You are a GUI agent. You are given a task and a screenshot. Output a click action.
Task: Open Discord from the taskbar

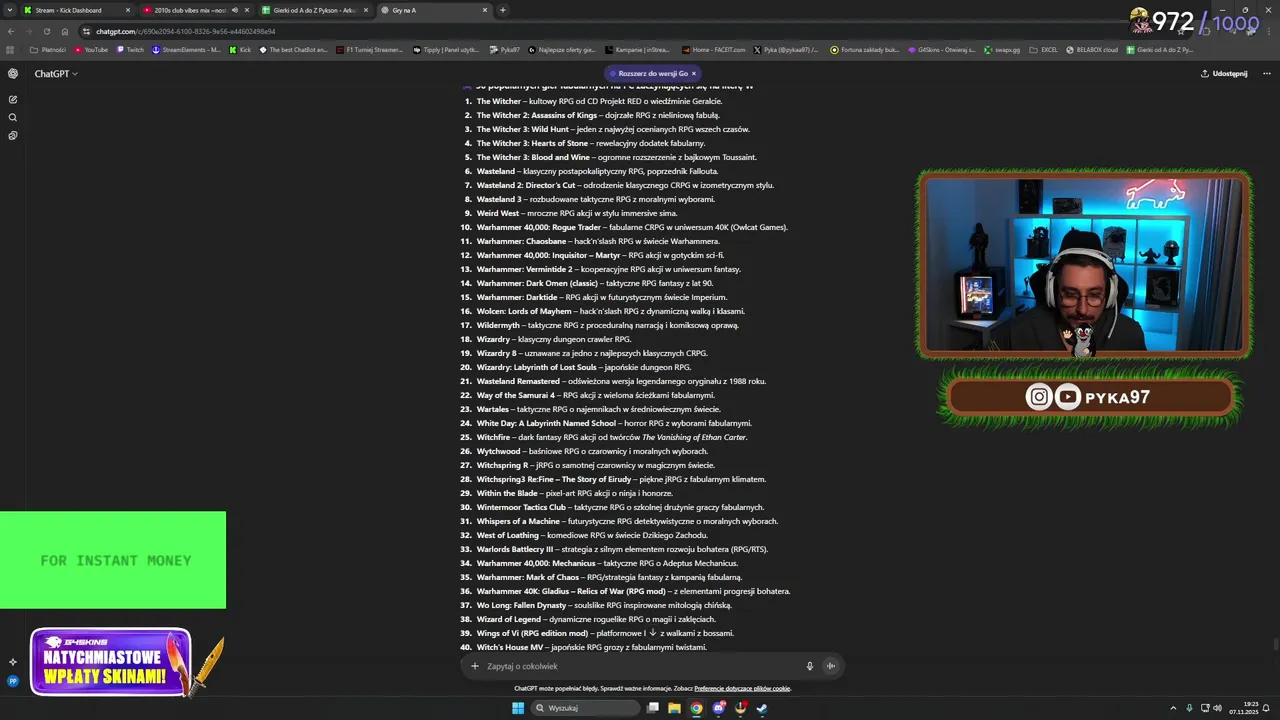coord(719,708)
